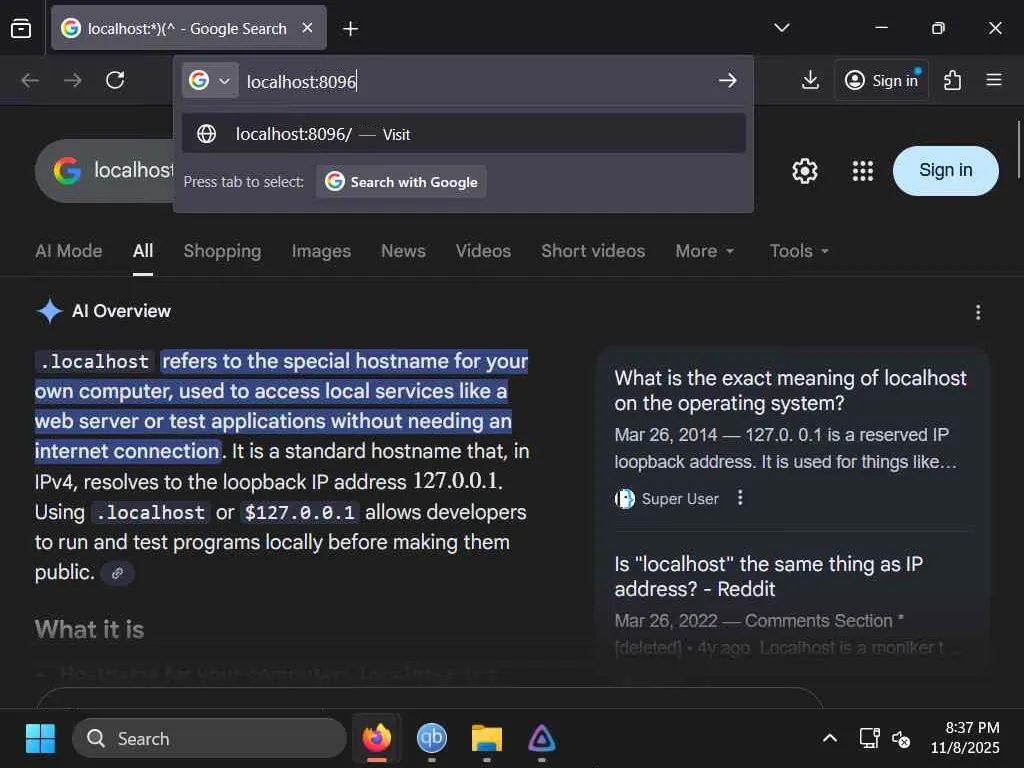This screenshot has height=768, width=1024.
Task: Switch to Shopping results tab
Action: pyautogui.click(x=222, y=251)
